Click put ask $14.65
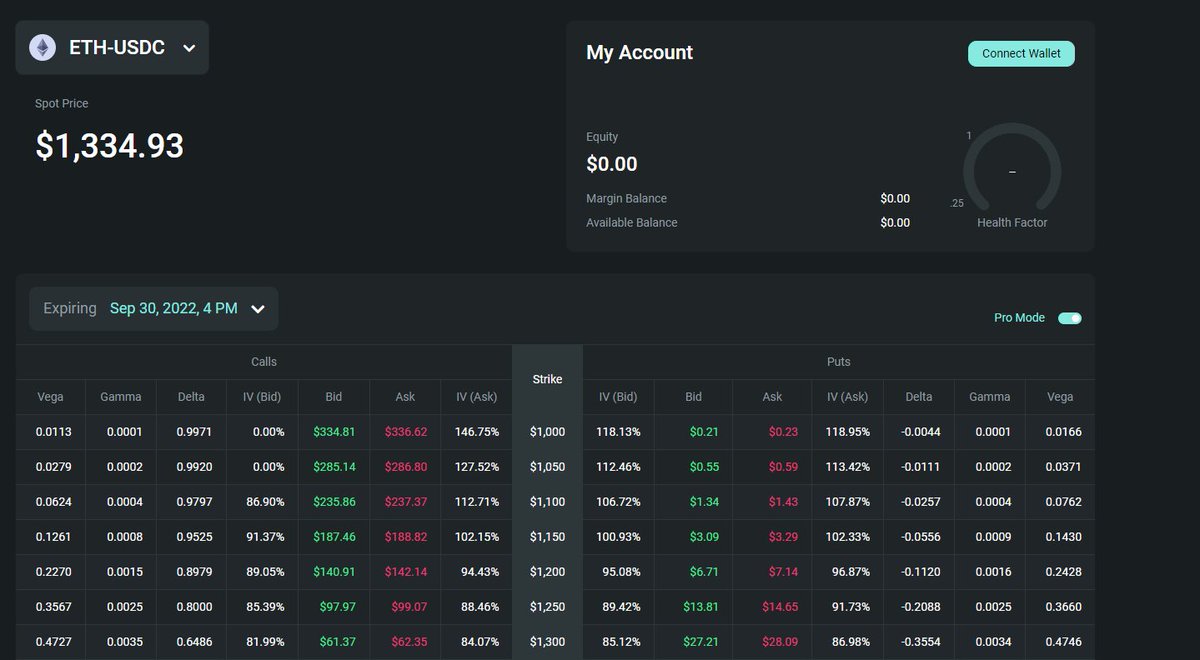 pos(780,607)
